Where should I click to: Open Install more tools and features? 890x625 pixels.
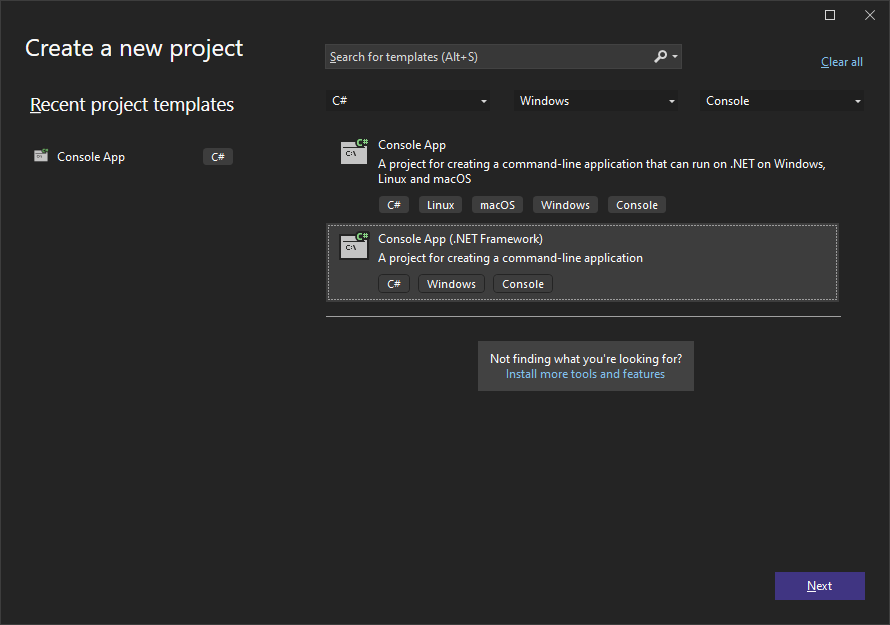tap(585, 374)
